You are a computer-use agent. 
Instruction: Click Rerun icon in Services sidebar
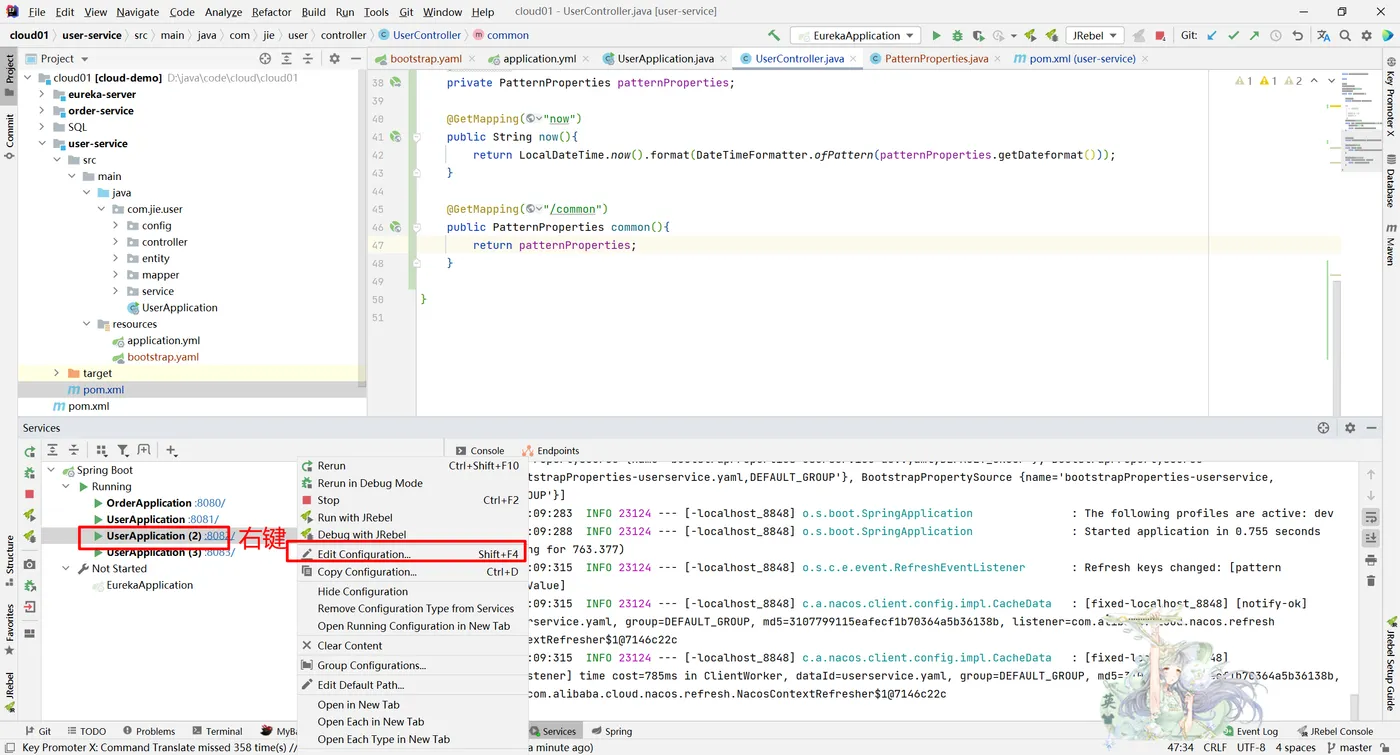29,452
